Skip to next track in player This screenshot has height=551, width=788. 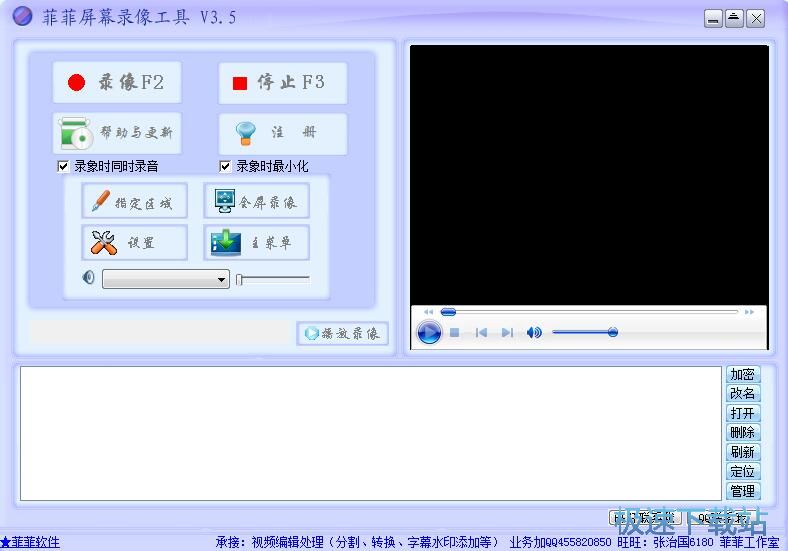(508, 332)
